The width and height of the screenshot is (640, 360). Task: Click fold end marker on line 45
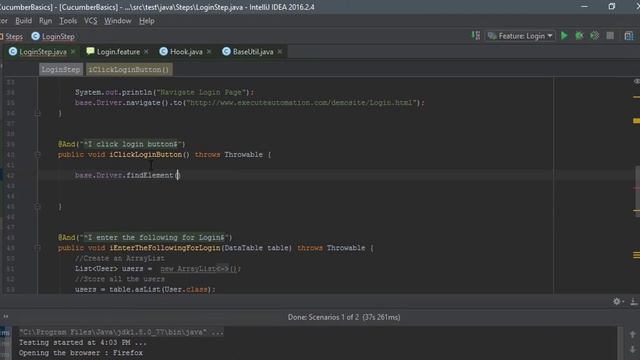pyautogui.click(x=38, y=207)
